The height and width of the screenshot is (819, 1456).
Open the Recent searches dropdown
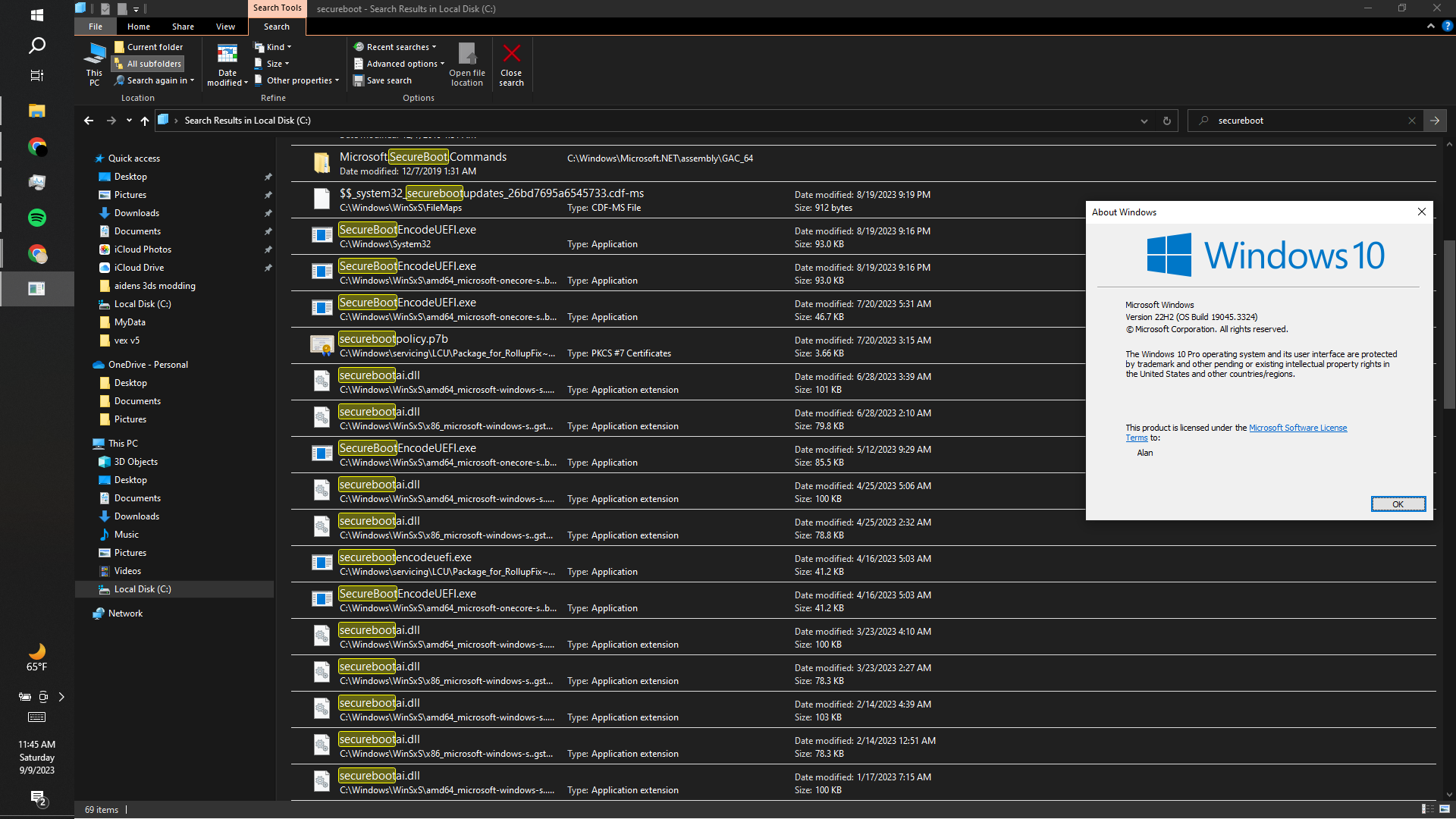(x=395, y=47)
